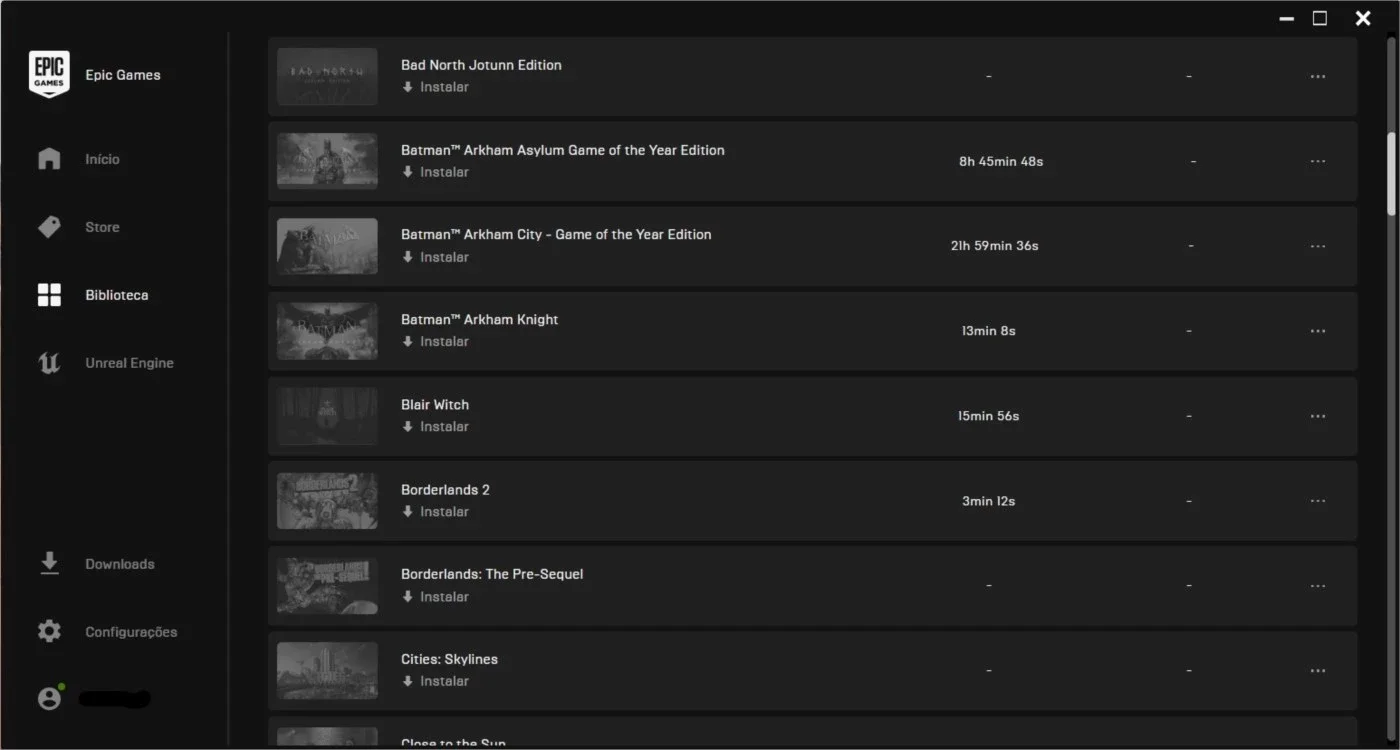The width and height of the screenshot is (1400, 750).
Task: Click title Batman Arkham Asylum Game of the Year Edition
Action: coord(563,150)
